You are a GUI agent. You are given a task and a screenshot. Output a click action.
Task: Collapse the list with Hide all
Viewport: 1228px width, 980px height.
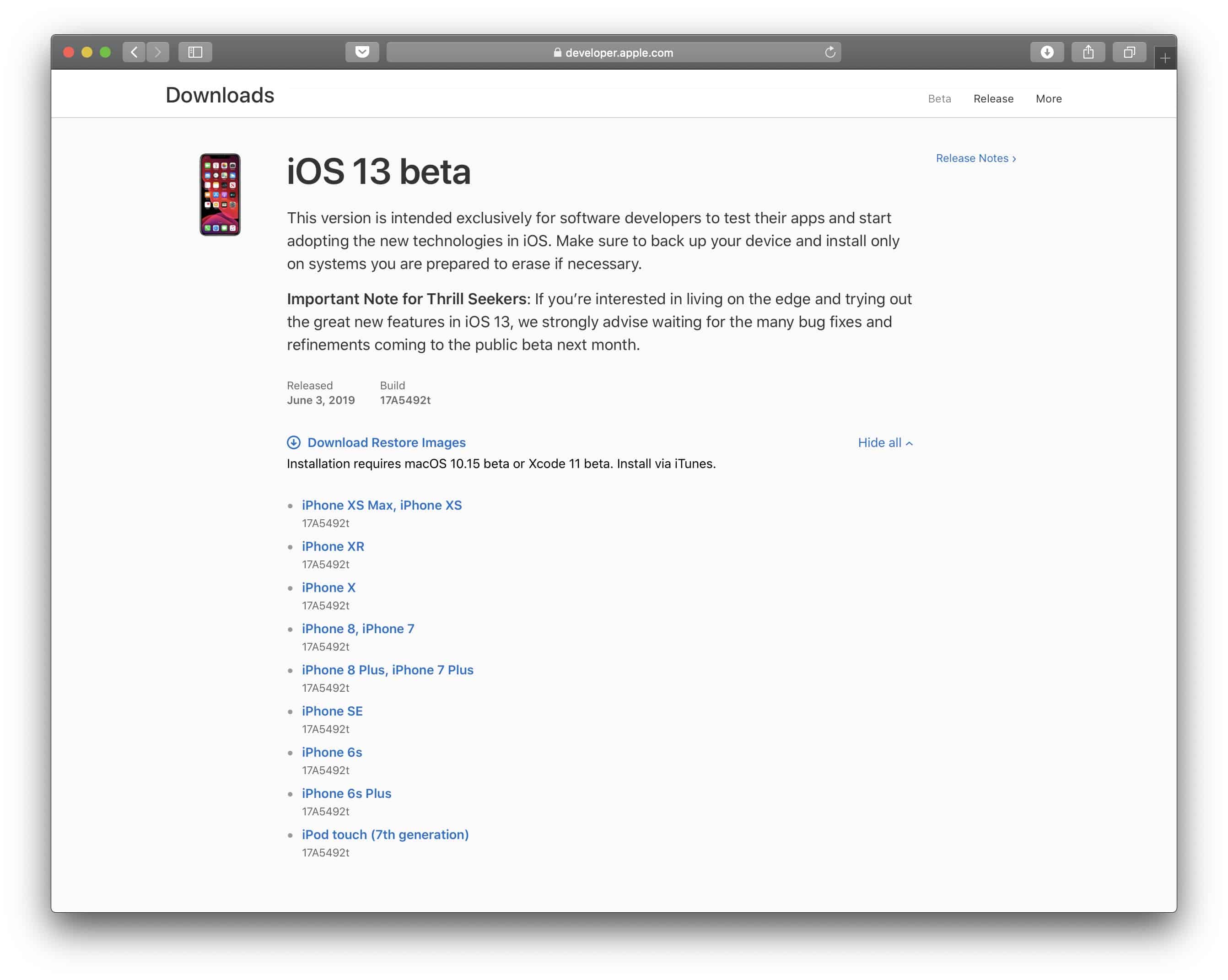point(885,443)
